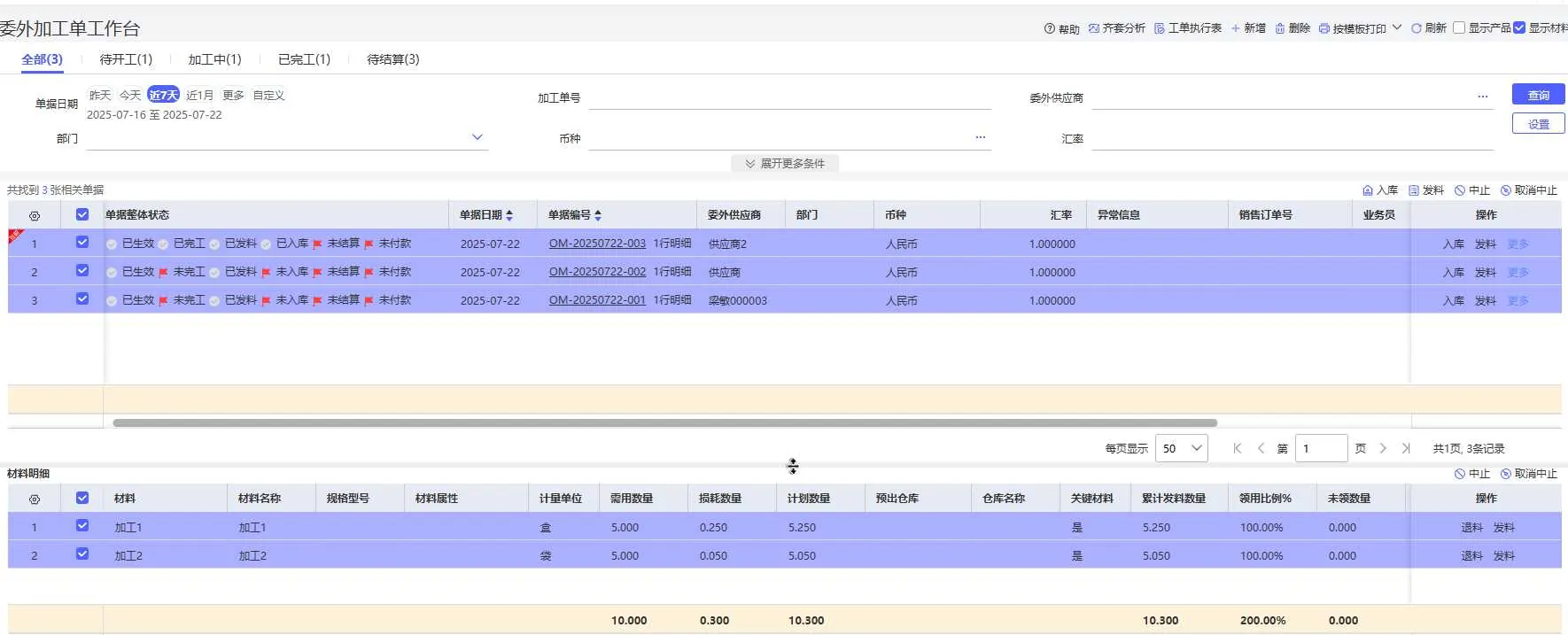The height and width of the screenshot is (635, 1568).
Task: Select the 近1月 date filter
Action: pos(199,95)
